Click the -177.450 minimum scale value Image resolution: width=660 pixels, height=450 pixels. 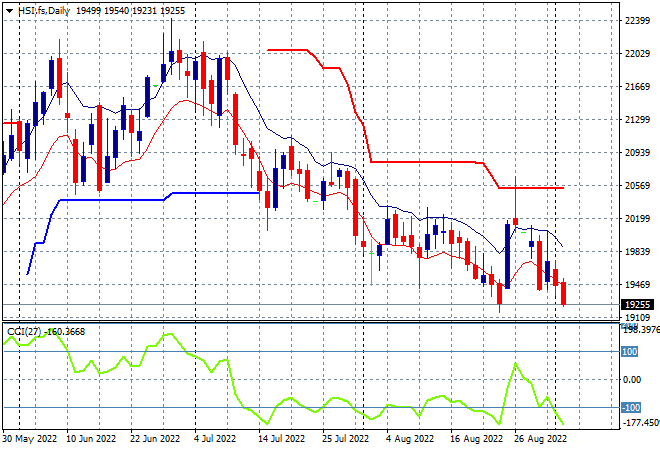(641, 422)
